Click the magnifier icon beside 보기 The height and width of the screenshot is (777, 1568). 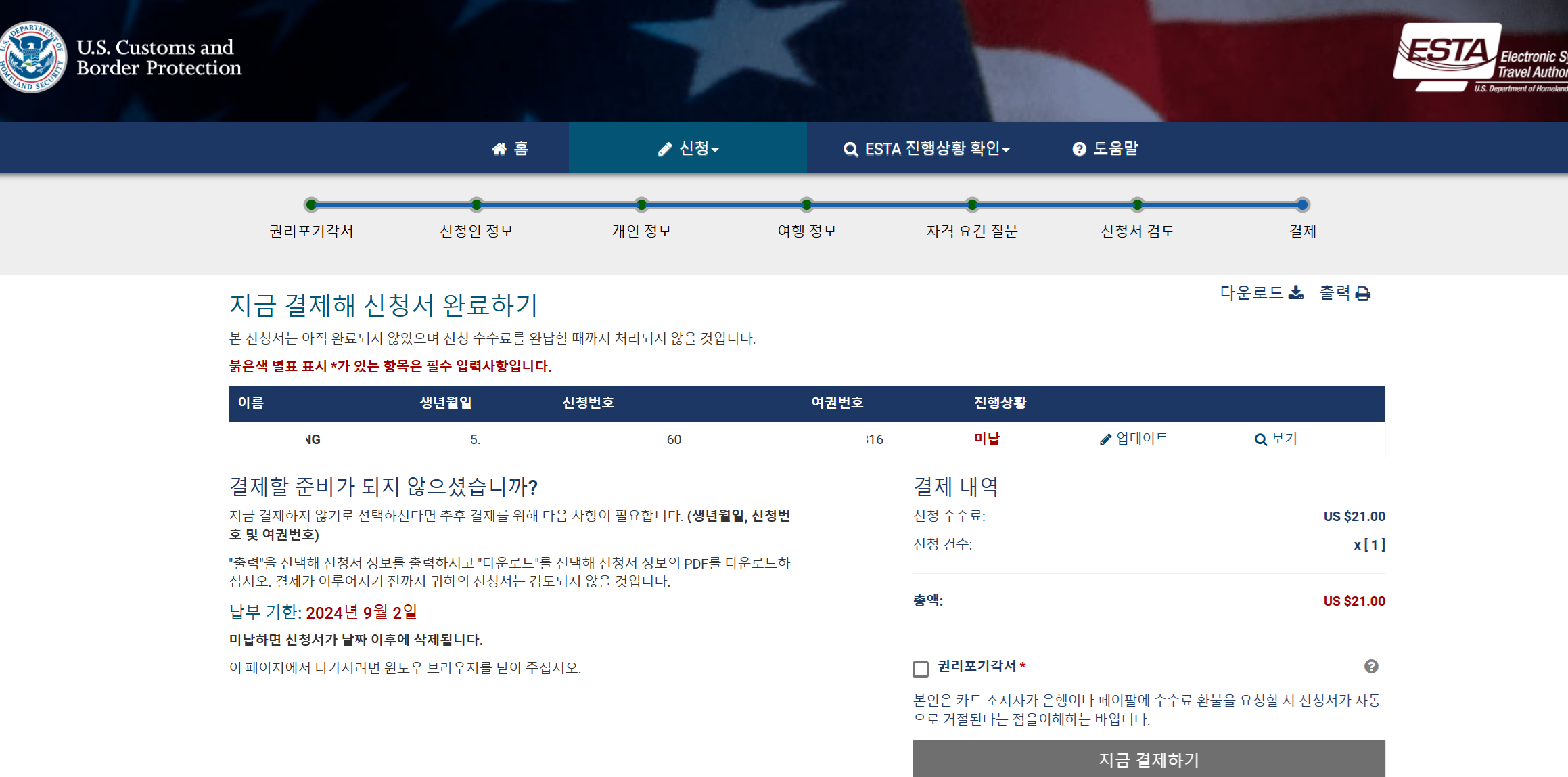1260,439
